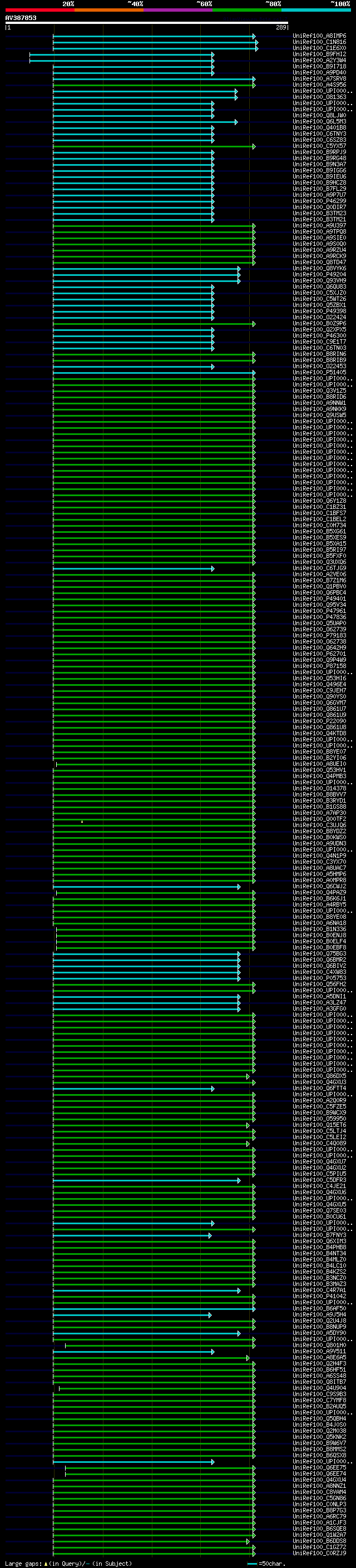Click hit label UniRef100_A5DY90
Viewport: 356px width, 1568px height.
(x=319, y=1332)
